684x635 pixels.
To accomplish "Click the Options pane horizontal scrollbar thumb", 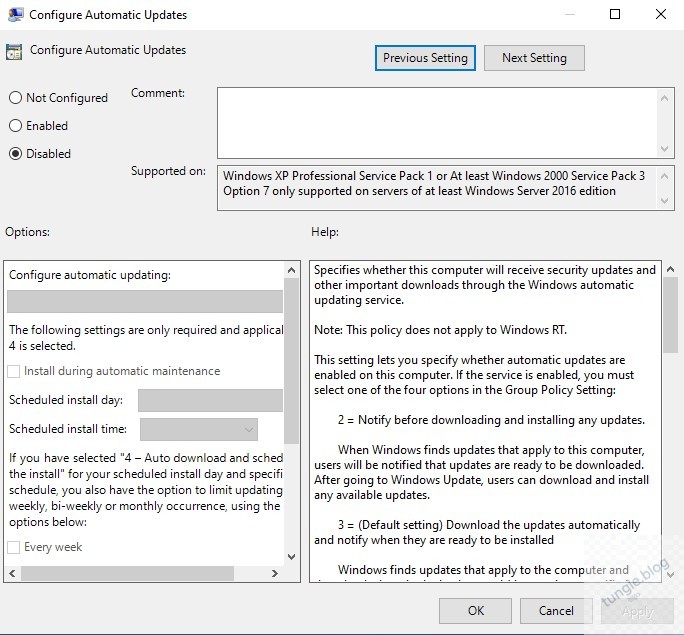I will coord(127,573).
